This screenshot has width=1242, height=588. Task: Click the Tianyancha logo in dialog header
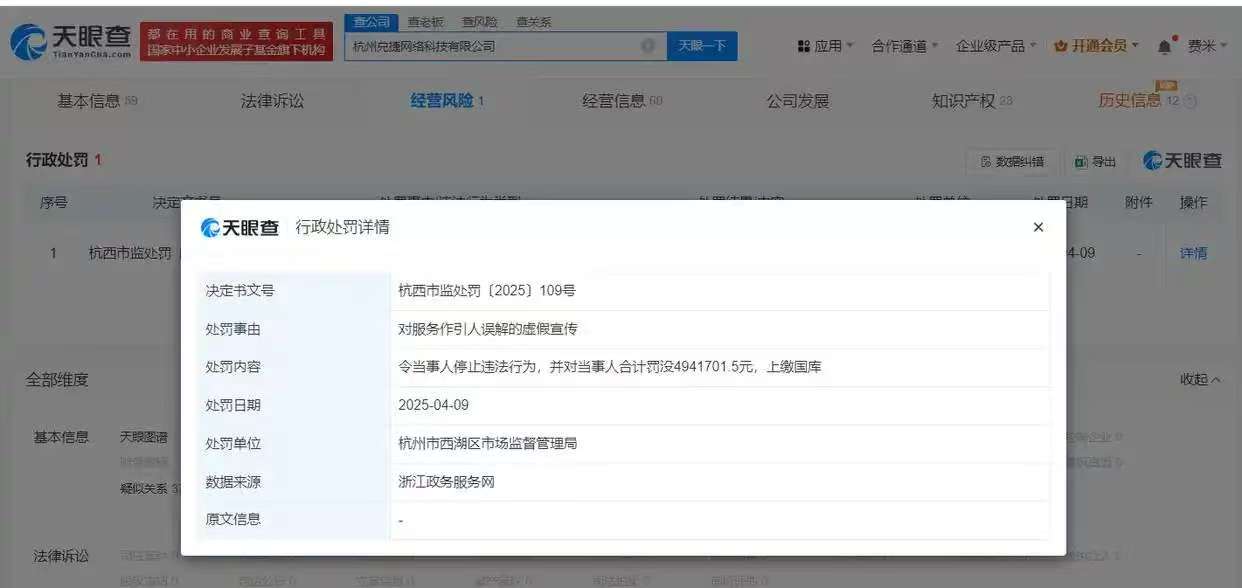click(x=240, y=228)
